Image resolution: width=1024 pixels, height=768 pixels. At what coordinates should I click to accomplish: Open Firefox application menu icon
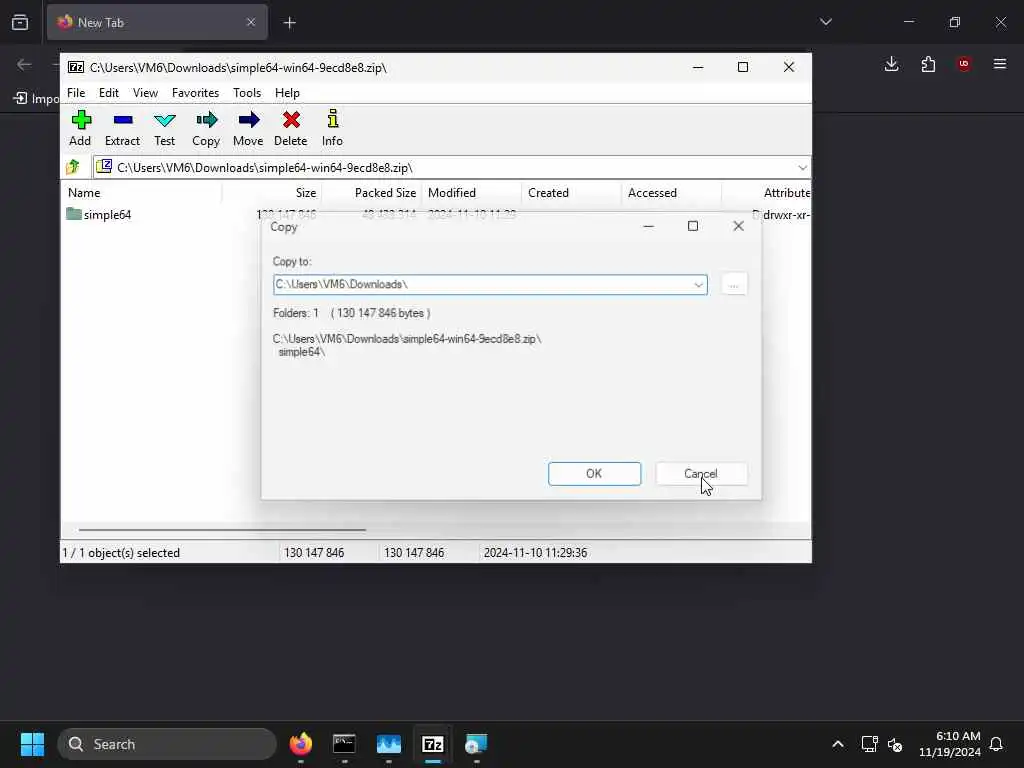pos(1000,64)
